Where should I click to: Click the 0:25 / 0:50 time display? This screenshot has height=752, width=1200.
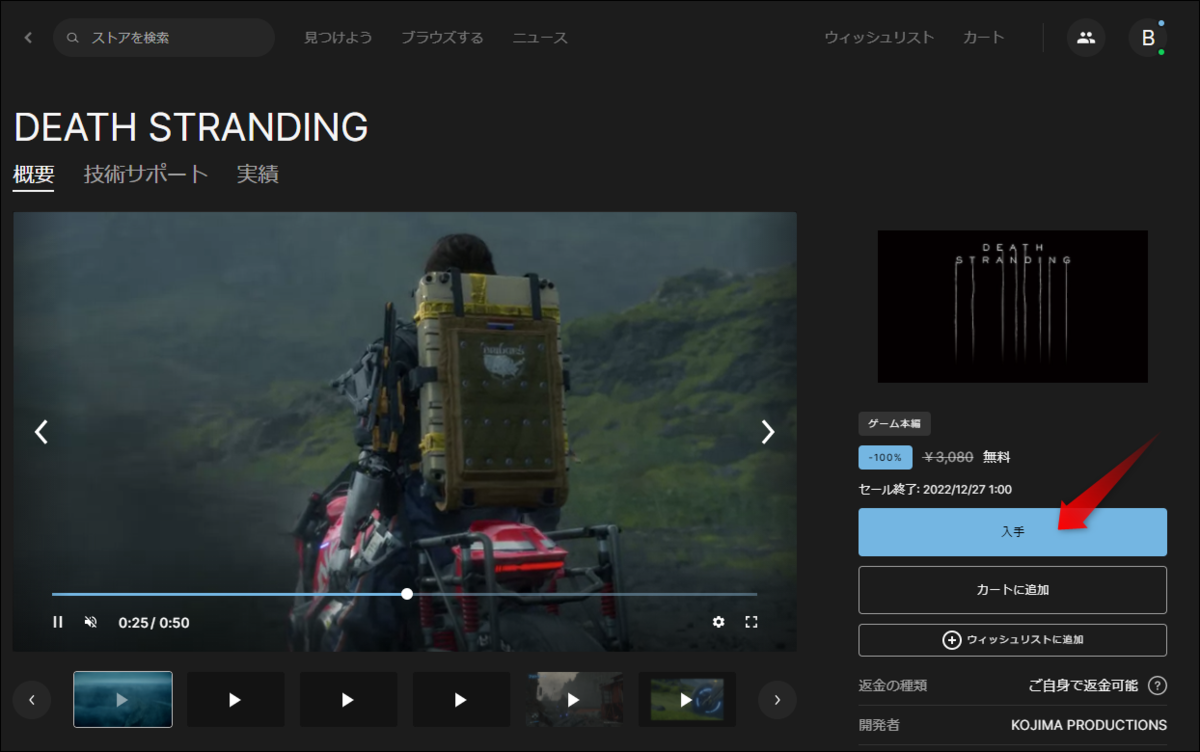[154, 622]
